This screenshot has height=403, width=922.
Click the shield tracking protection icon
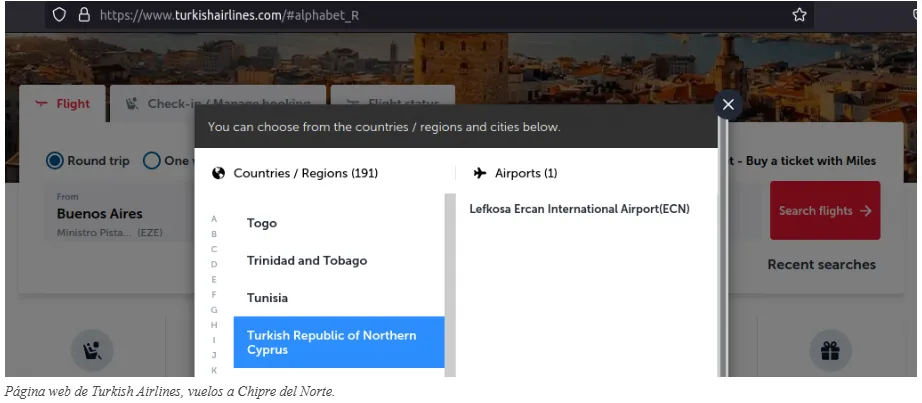tap(60, 15)
